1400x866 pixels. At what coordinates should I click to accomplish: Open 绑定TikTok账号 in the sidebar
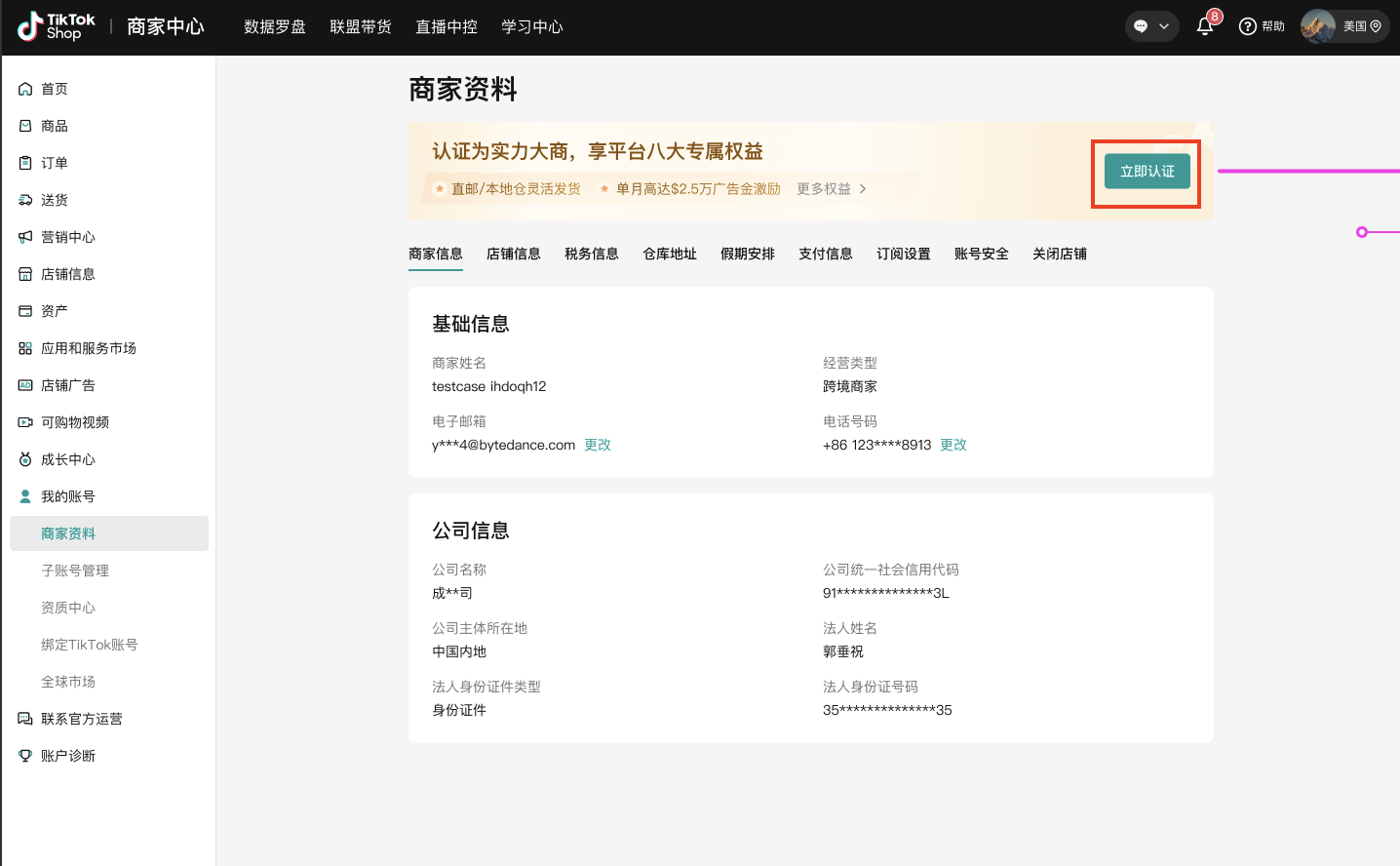pos(90,645)
